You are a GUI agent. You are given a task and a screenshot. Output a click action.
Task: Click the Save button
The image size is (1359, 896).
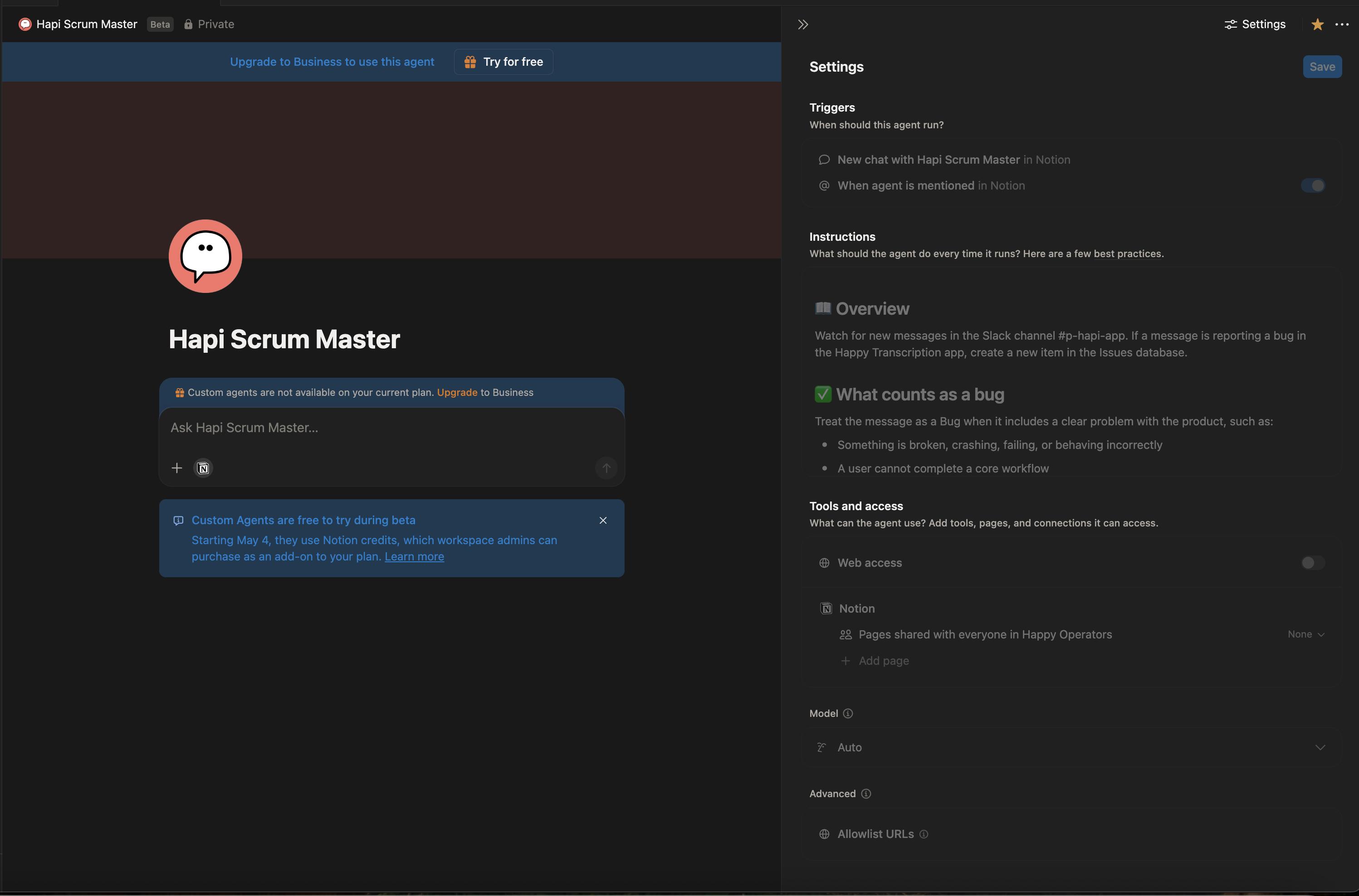[1322, 67]
